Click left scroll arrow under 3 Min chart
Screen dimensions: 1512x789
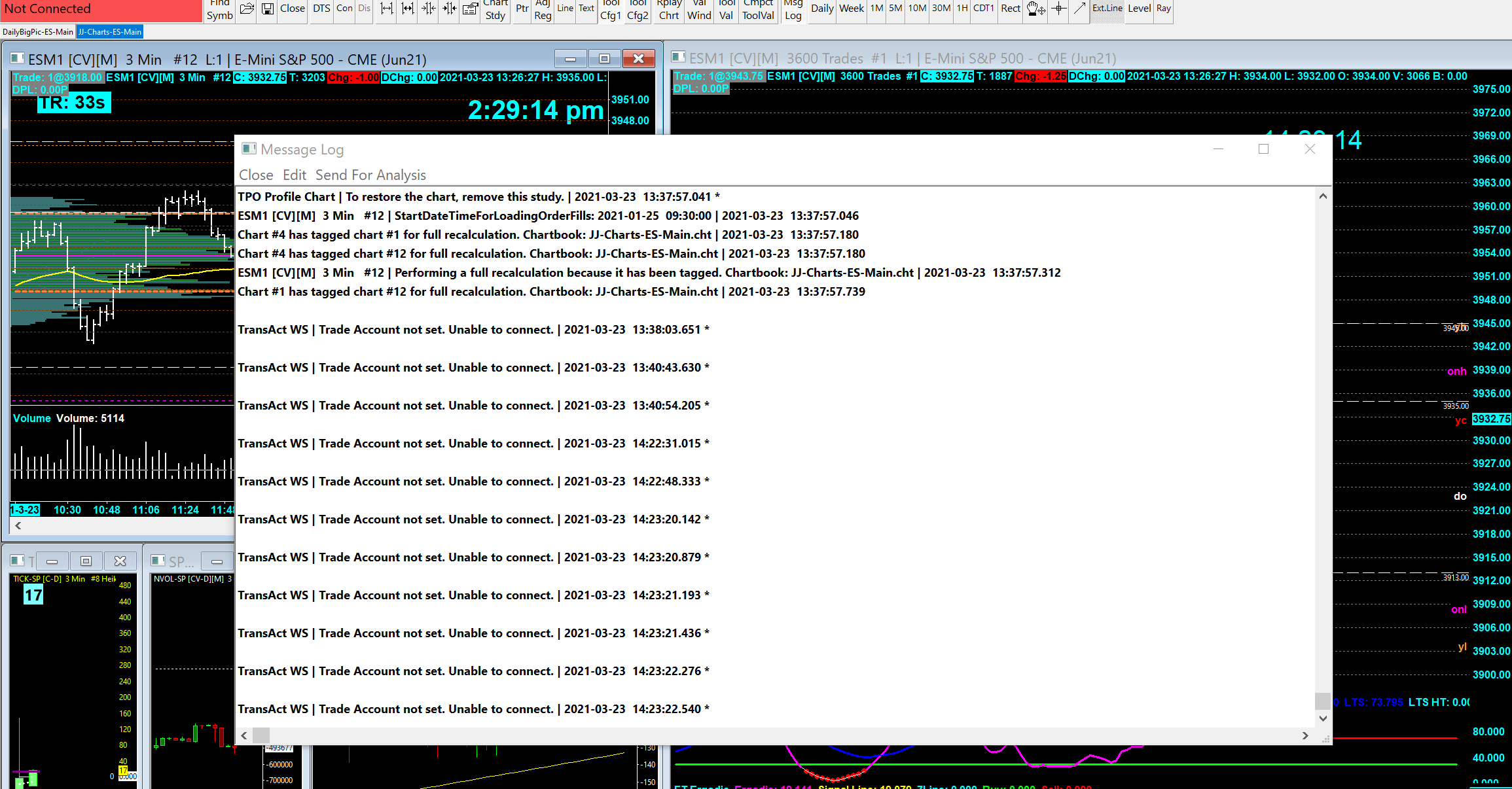(x=18, y=525)
